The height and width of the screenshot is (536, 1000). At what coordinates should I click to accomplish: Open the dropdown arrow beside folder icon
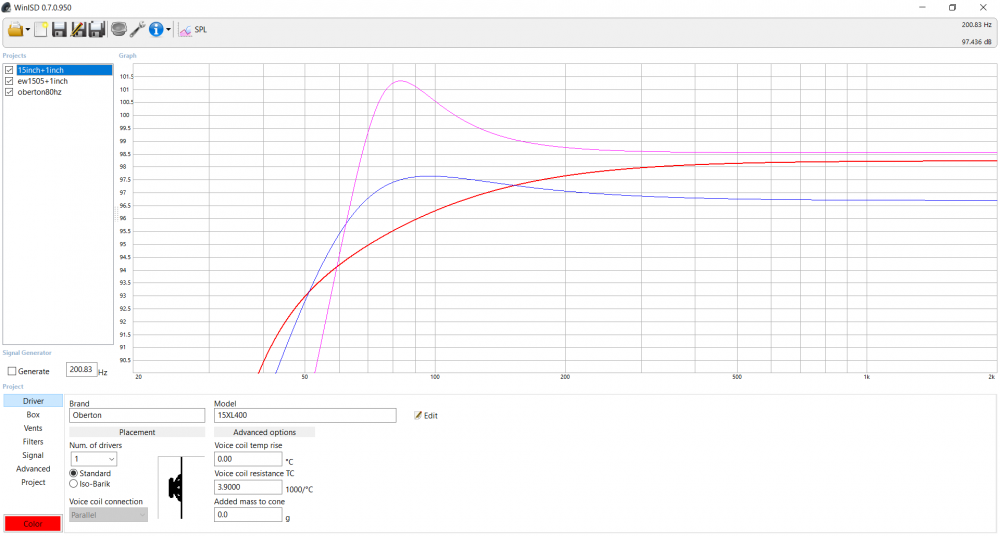pos(27,30)
